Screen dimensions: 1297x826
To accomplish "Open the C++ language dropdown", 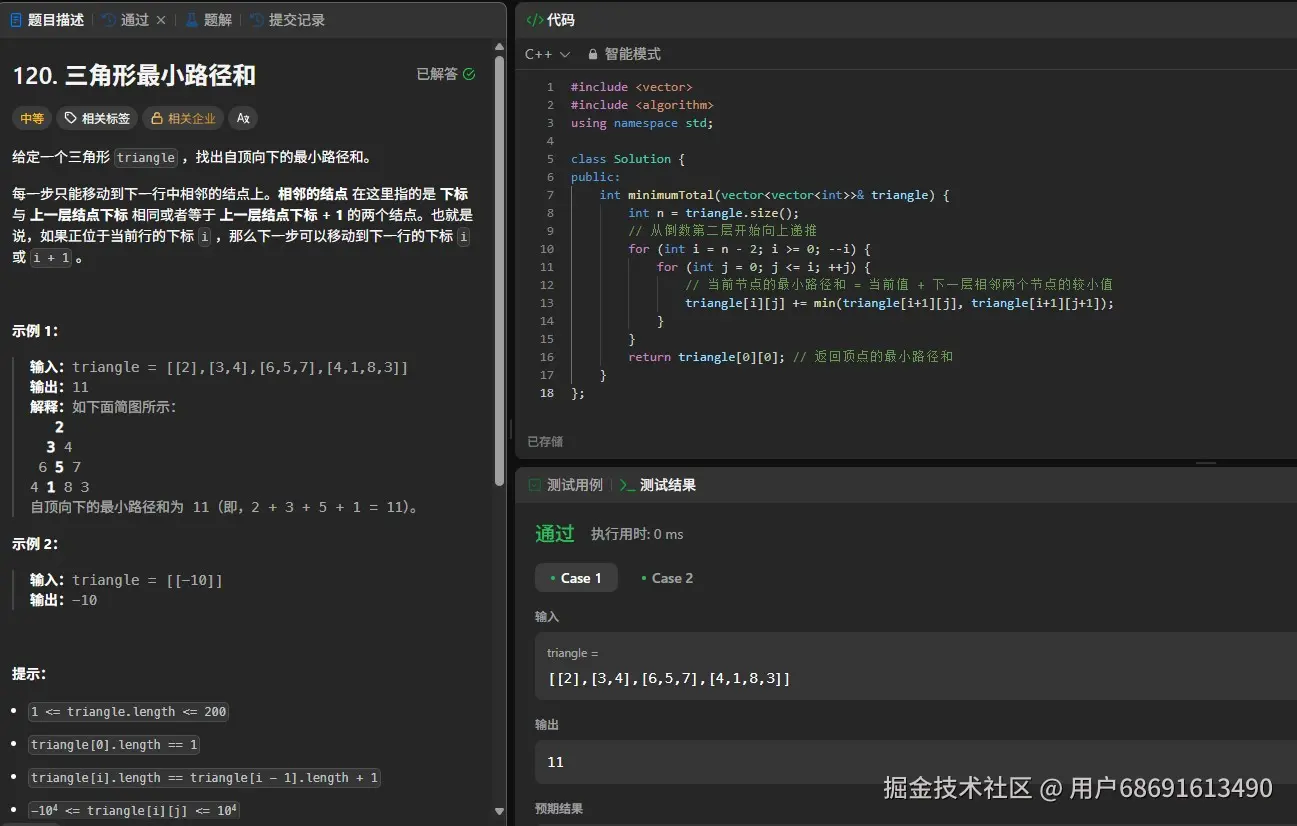I will [547, 54].
